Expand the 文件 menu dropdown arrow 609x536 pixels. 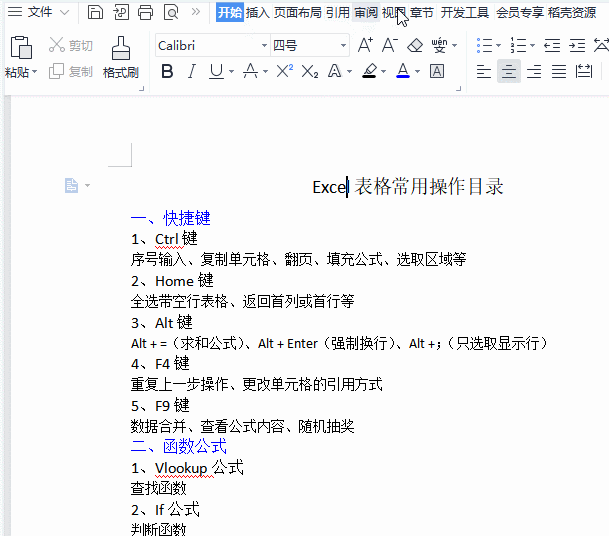(64, 12)
